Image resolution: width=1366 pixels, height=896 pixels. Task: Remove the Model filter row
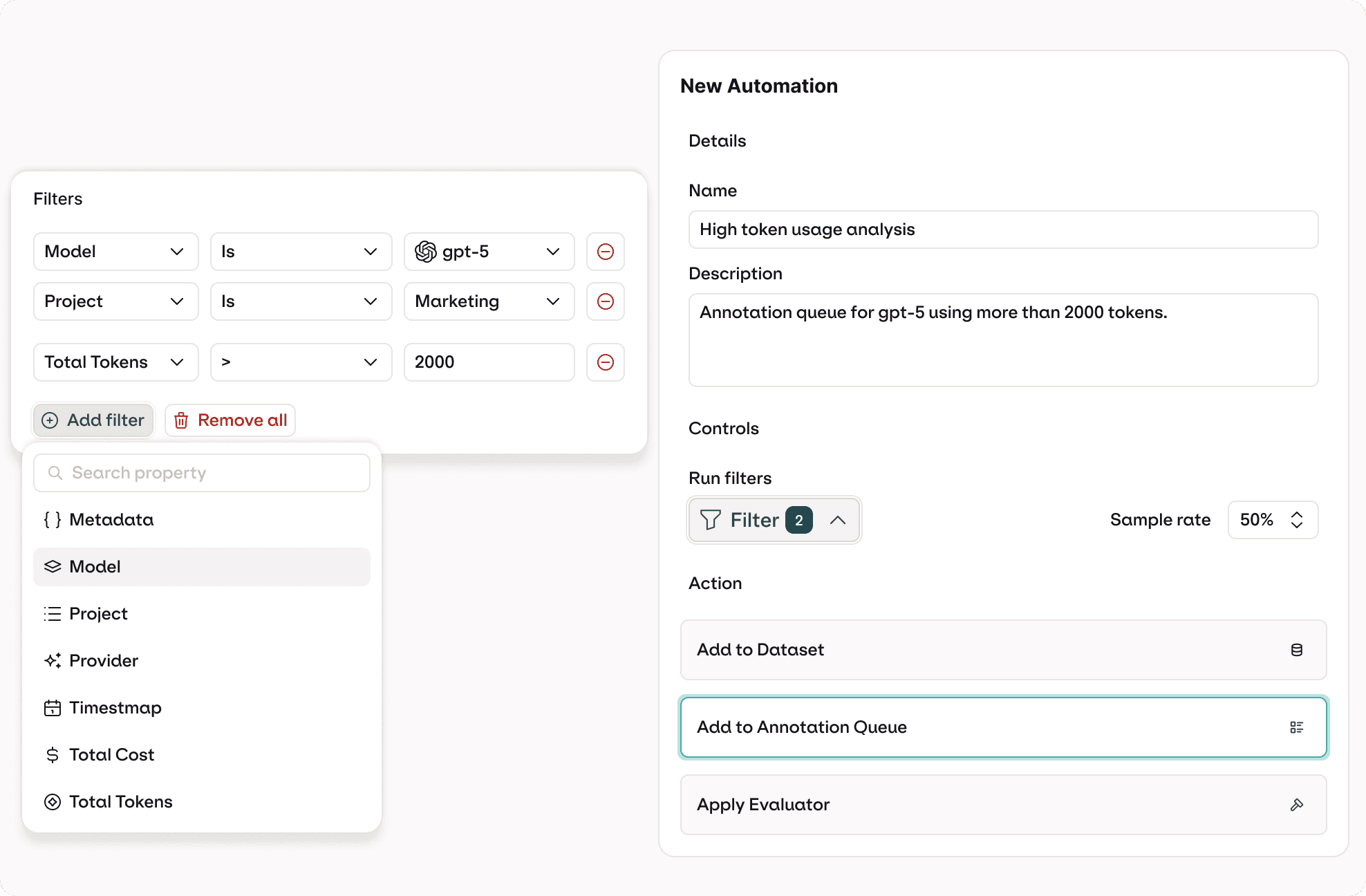click(x=605, y=252)
